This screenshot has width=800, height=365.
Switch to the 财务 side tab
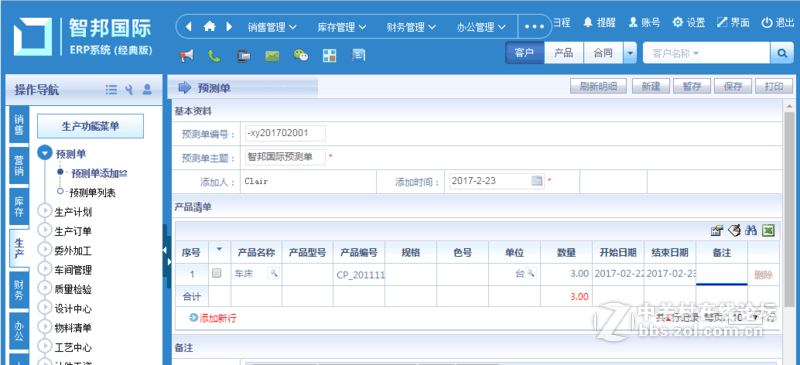[x=19, y=290]
